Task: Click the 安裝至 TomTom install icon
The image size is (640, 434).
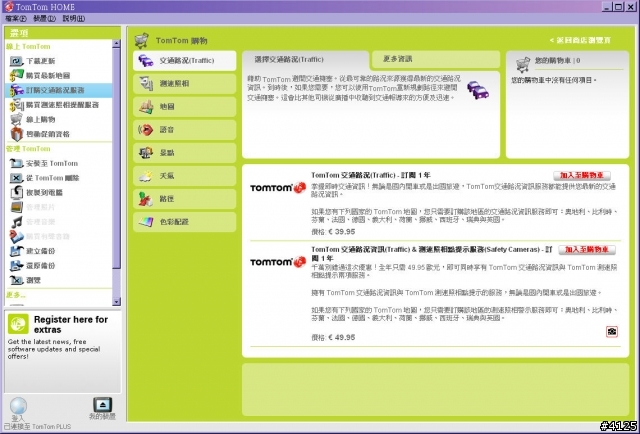Action: (x=16, y=163)
